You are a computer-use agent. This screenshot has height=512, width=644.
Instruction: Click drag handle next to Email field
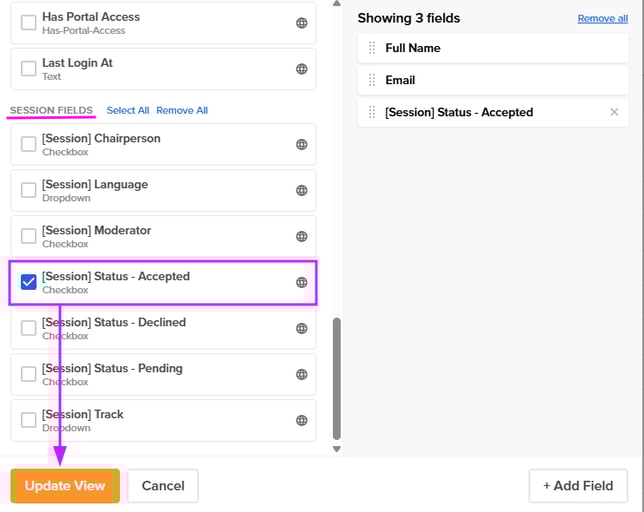pos(372,80)
